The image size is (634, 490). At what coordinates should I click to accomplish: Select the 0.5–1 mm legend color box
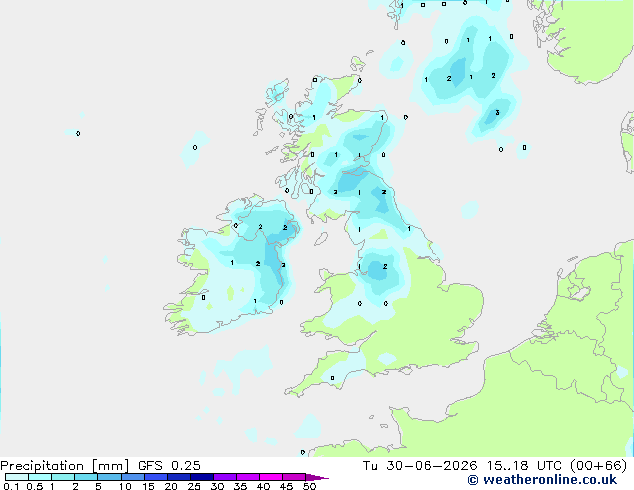point(40,477)
